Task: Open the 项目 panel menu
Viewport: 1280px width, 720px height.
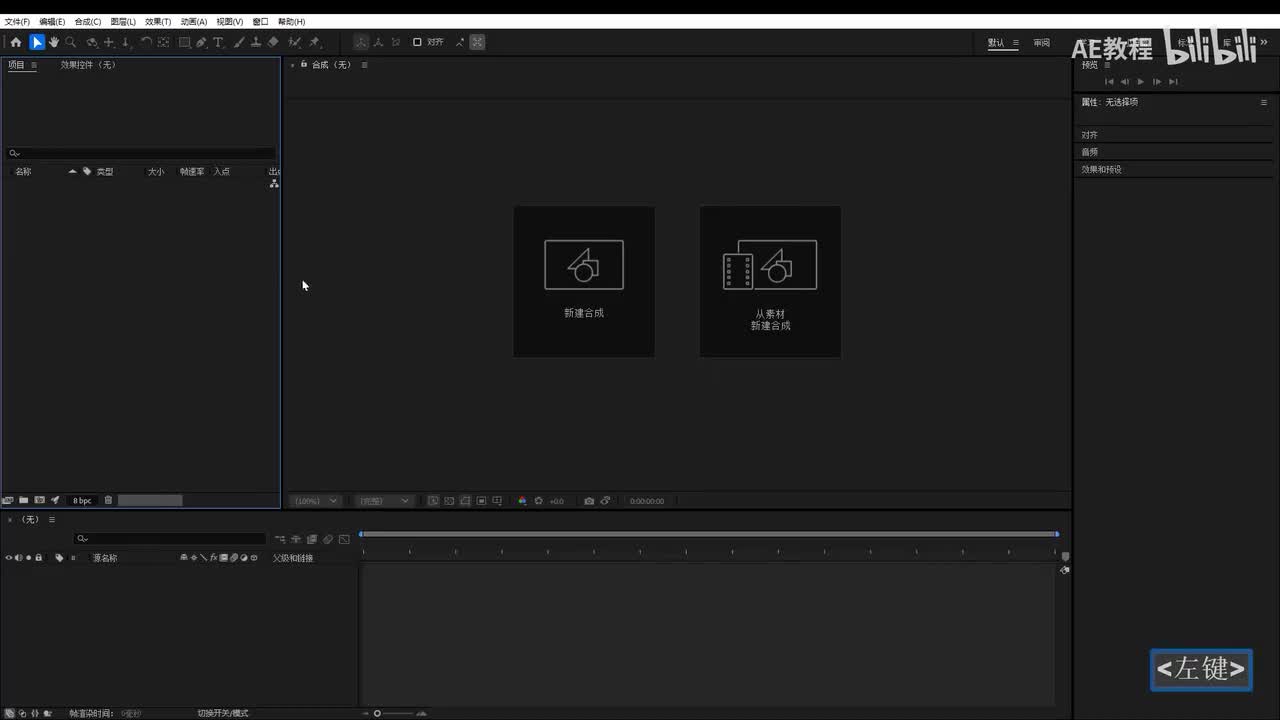Action: (x=33, y=65)
